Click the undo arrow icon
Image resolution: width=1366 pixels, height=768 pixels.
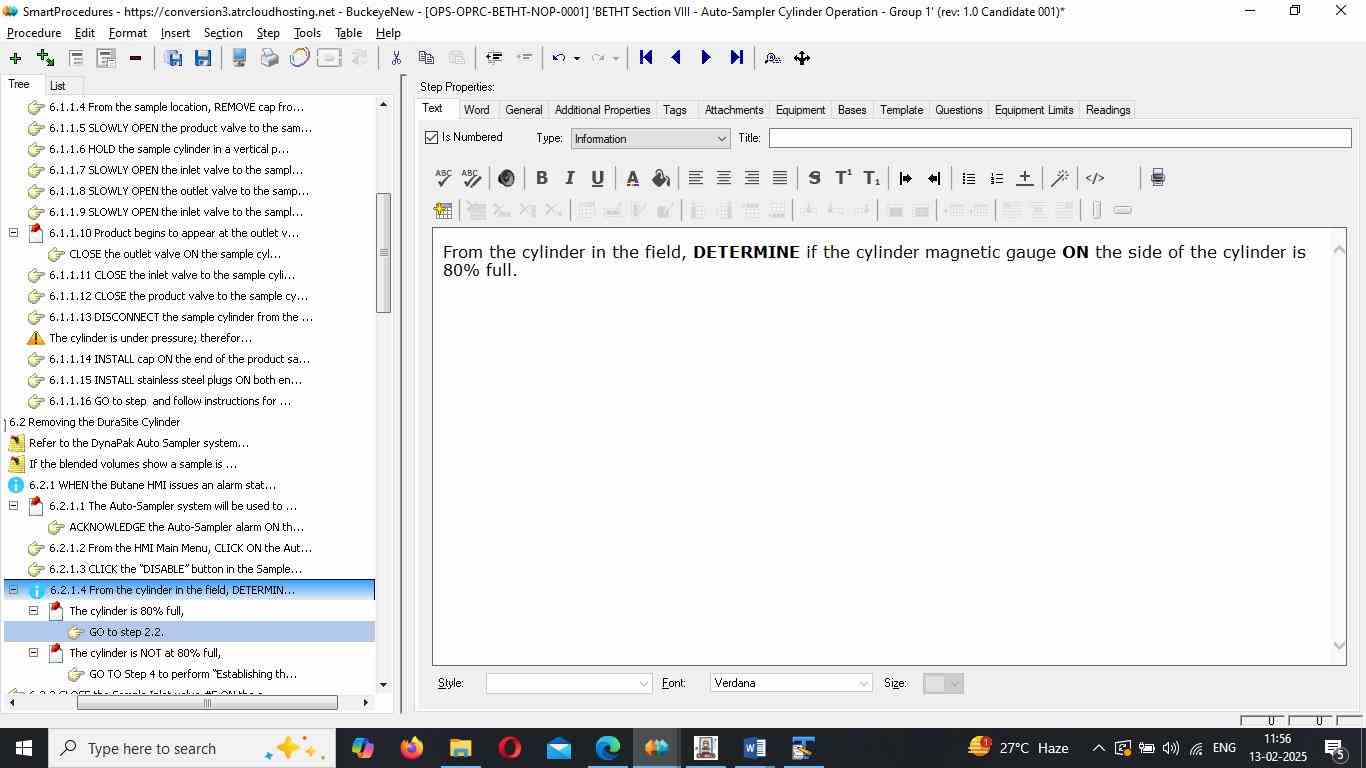[x=559, y=58]
